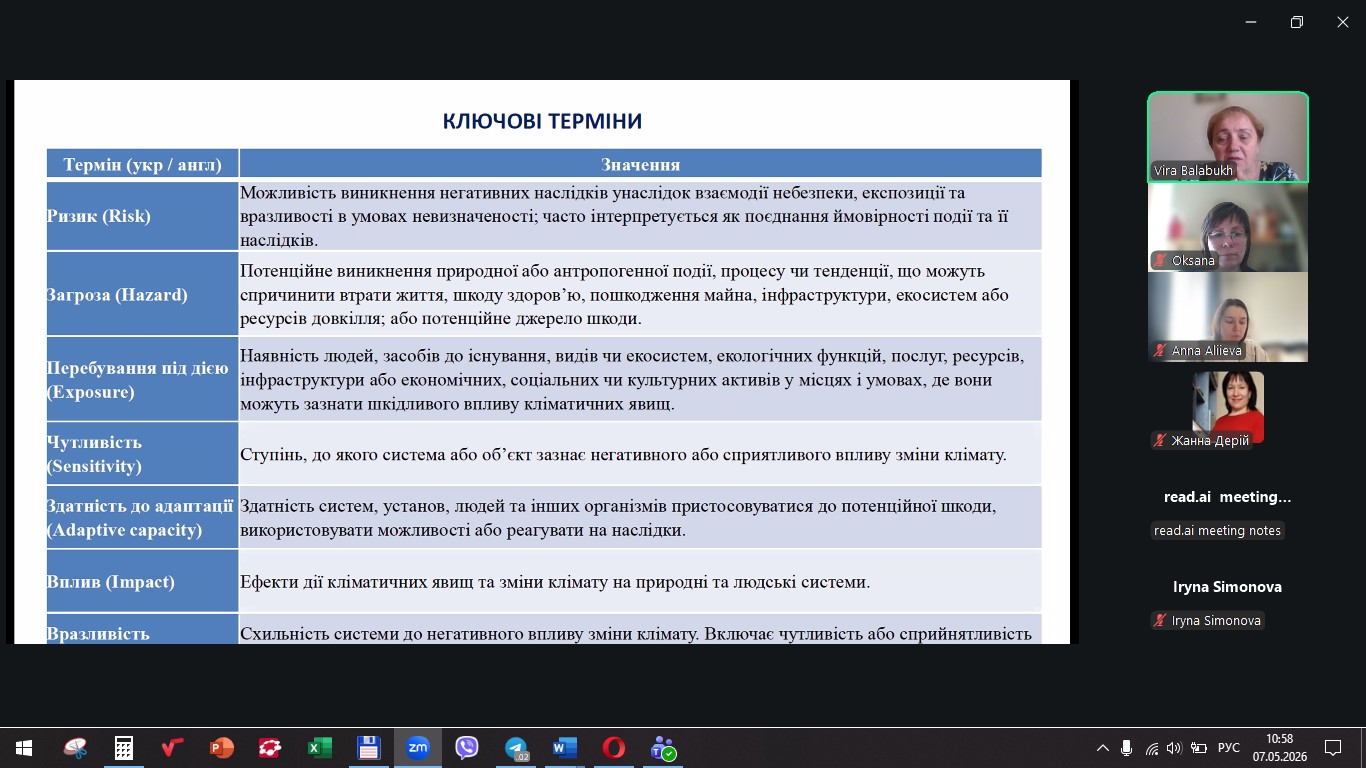This screenshot has height=768, width=1366.
Task: Open Viber from the taskbar
Action: click(x=466, y=748)
